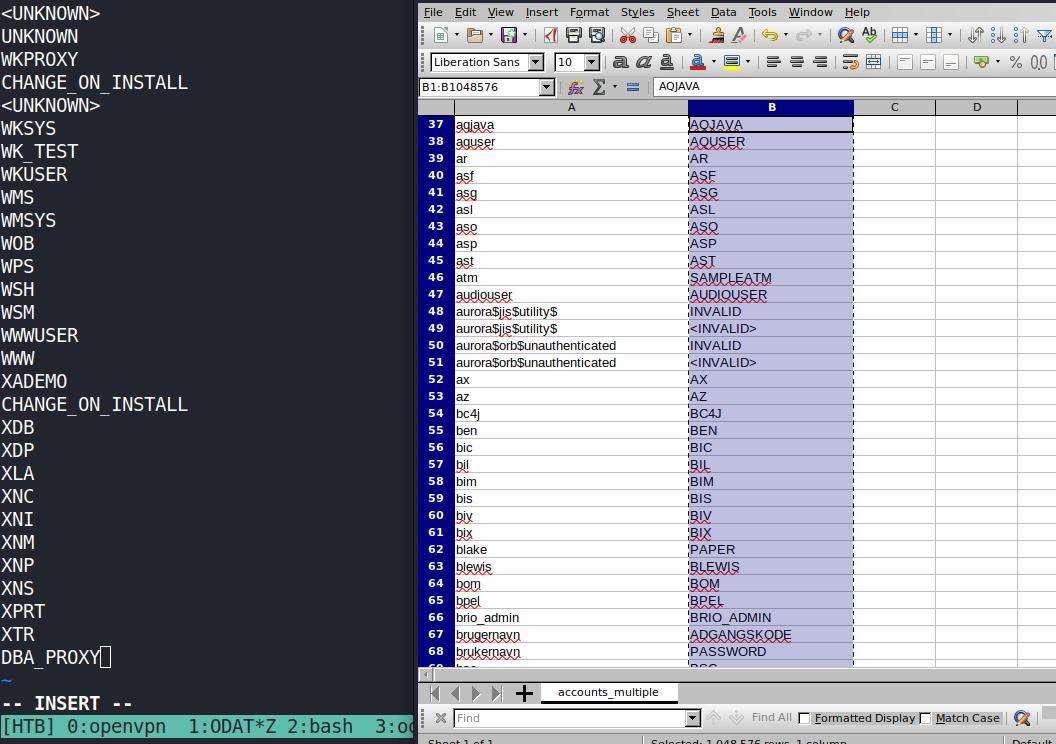Toggle Print Preview icon
This screenshot has height=744, width=1056.
point(597,35)
